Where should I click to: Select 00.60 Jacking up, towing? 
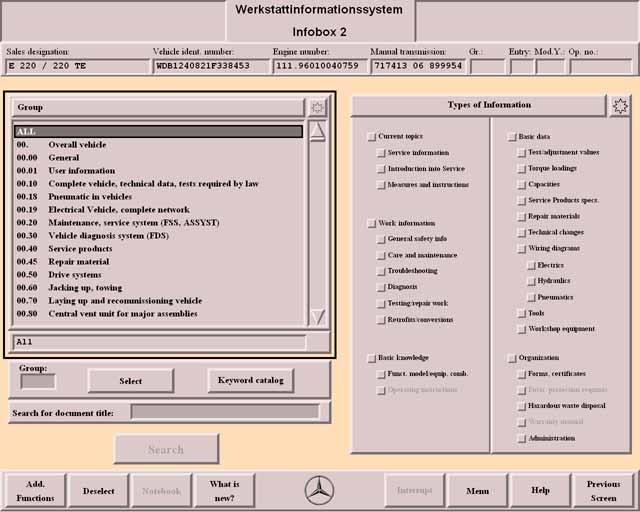pos(158,288)
